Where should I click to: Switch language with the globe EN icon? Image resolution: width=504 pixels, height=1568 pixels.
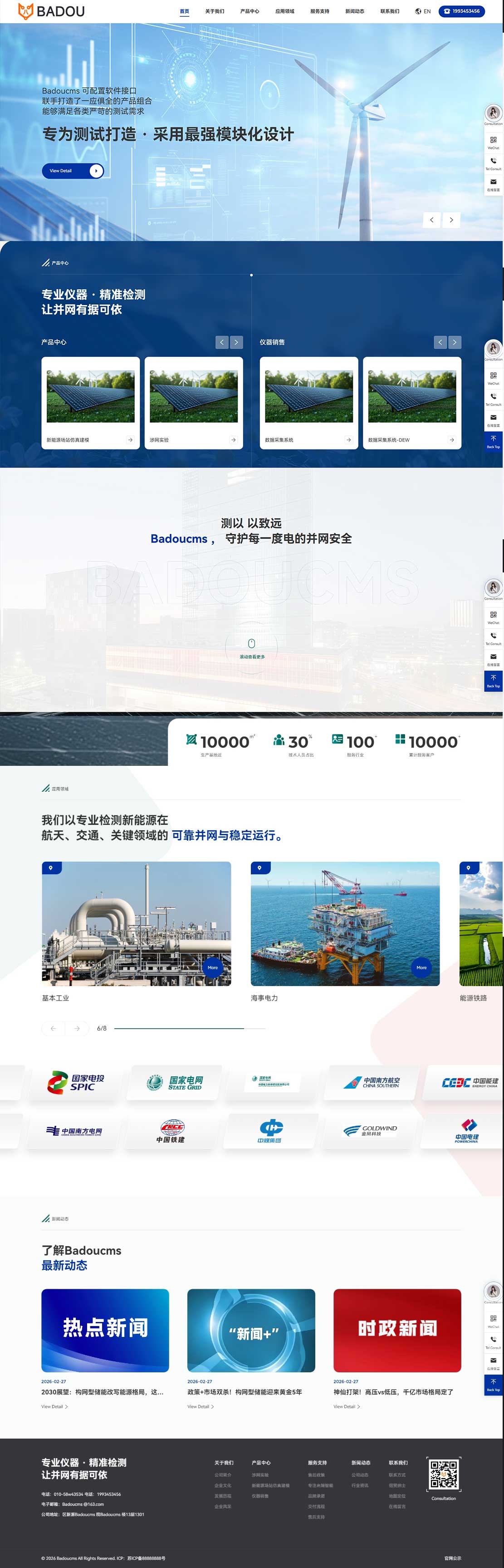[x=422, y=11]
